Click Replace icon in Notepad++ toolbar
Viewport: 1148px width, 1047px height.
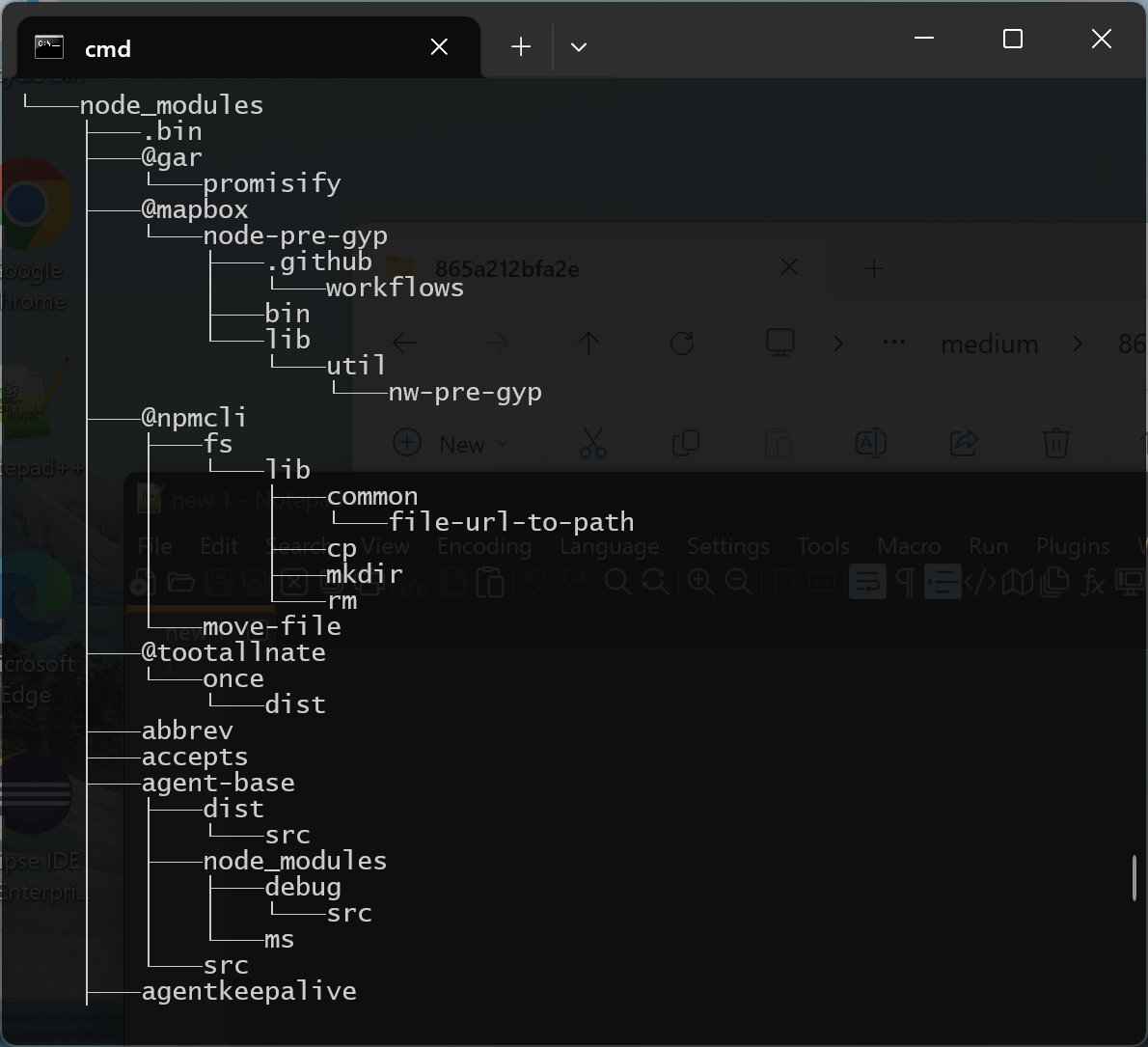(x=654, y=583)
